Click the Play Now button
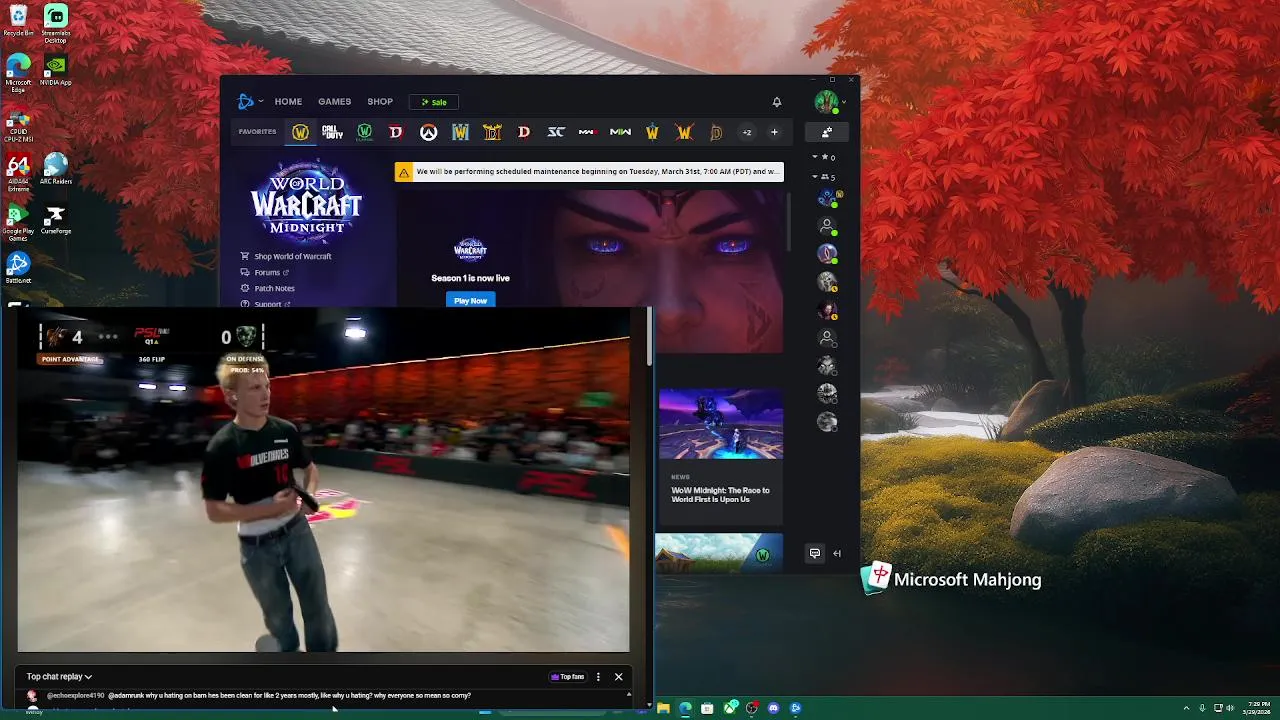 [470, 300]
